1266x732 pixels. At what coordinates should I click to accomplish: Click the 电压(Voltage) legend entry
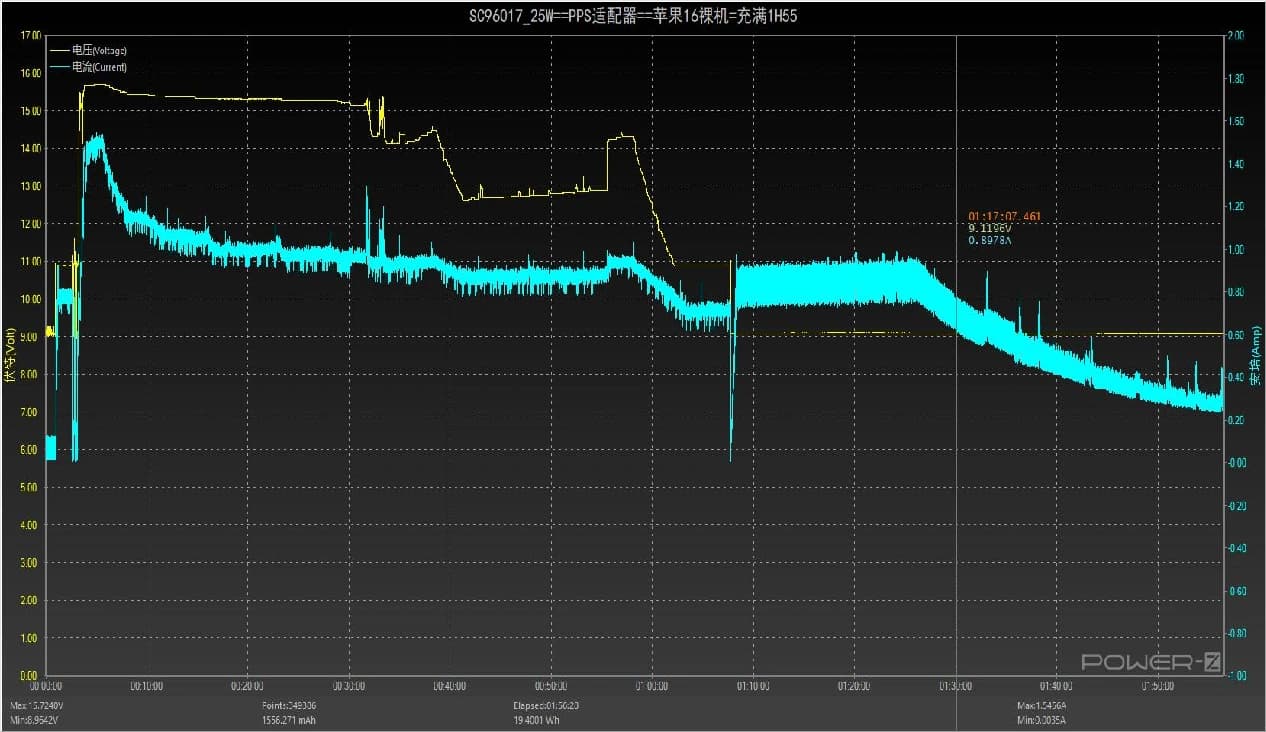click(x=88, y=50)
